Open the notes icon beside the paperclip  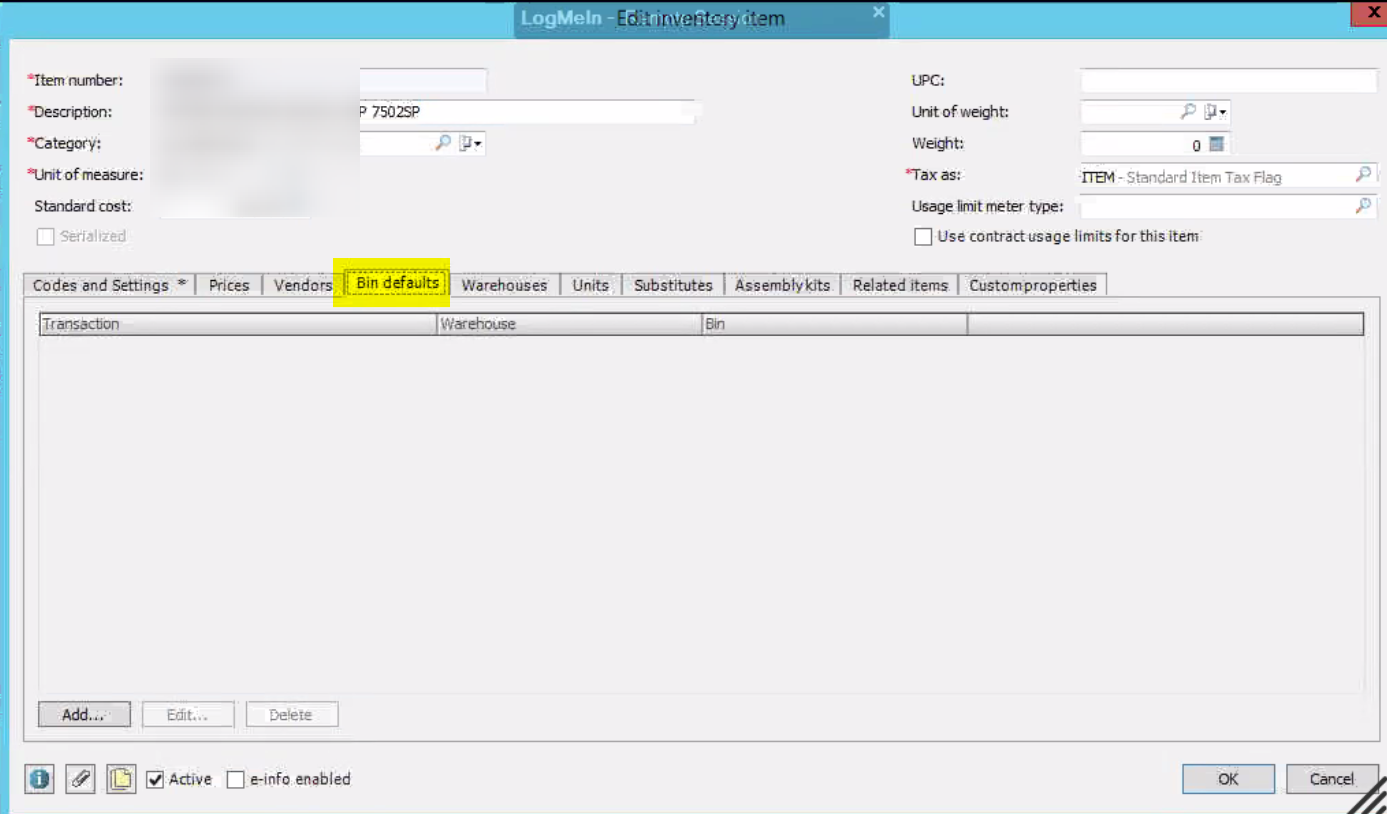pyautogui.click(x=121, y=779)
